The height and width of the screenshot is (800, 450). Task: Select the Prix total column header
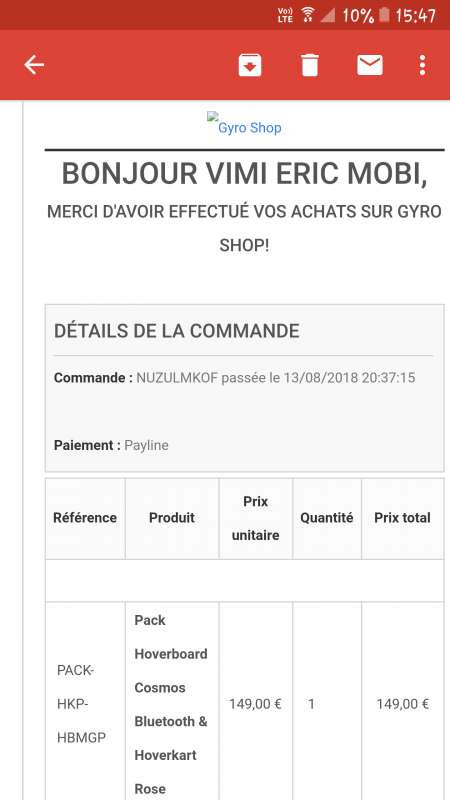tap(403, 518)
